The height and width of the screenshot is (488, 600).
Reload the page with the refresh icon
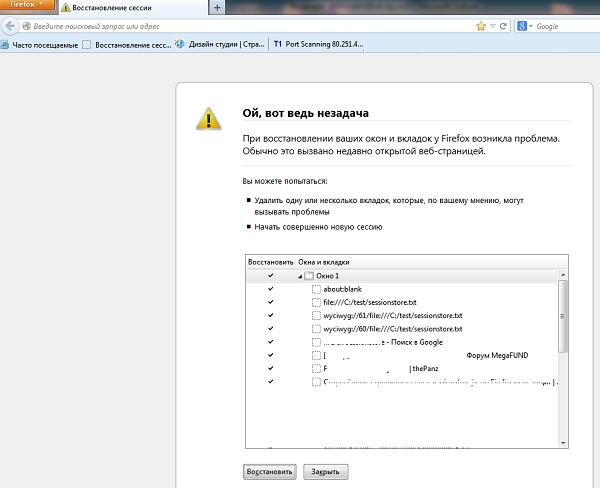point(503,26)
